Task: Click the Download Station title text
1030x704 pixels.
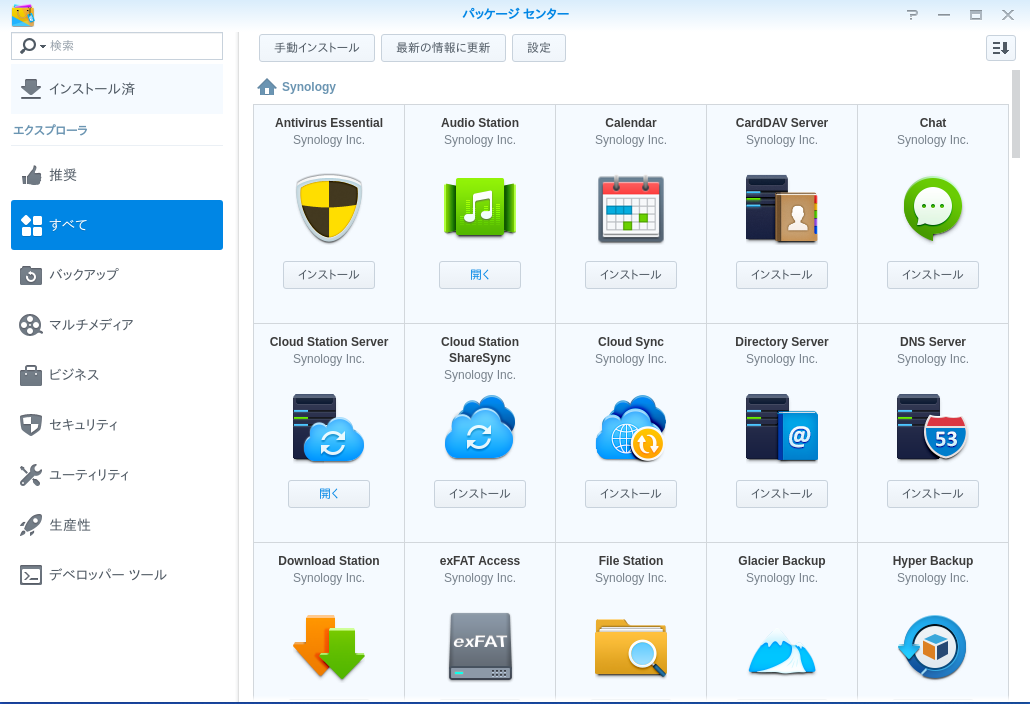Action: coord(328,561)
